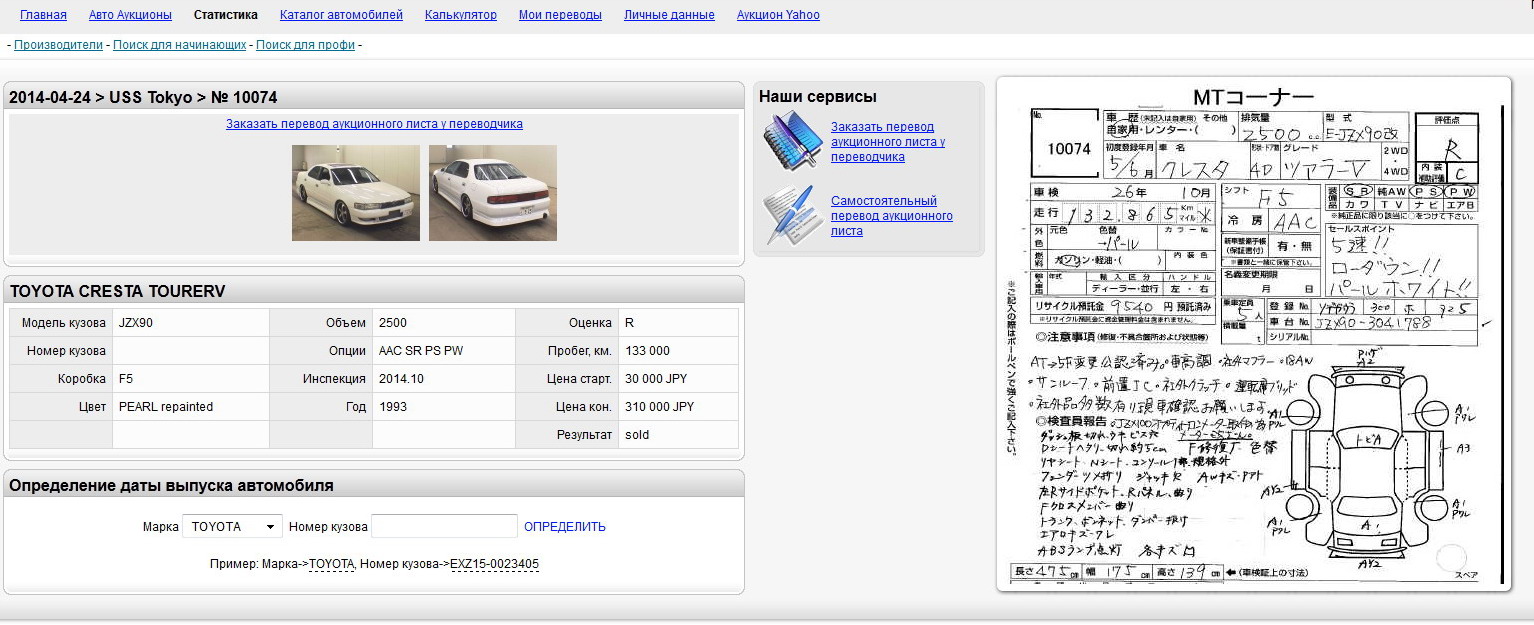The width and height of the screenshot is (1534, 625).
Task: Navigate to Мои переводы
Action: coord(560,15)
